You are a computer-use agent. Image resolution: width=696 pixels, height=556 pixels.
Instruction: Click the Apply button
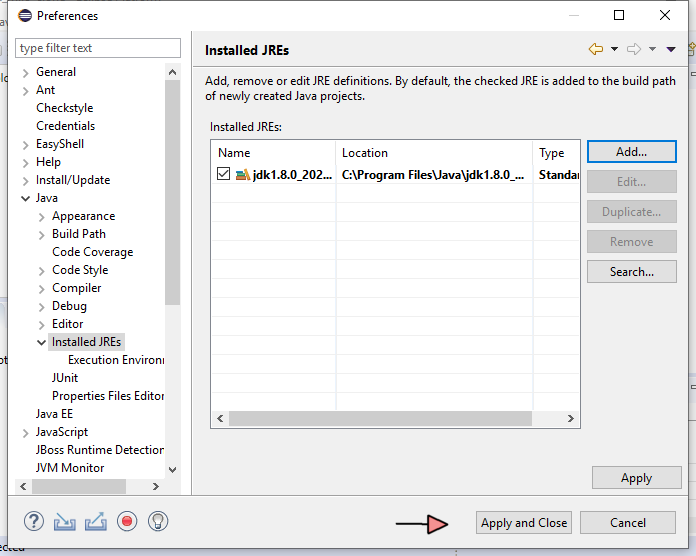click(x=637, y=478)
